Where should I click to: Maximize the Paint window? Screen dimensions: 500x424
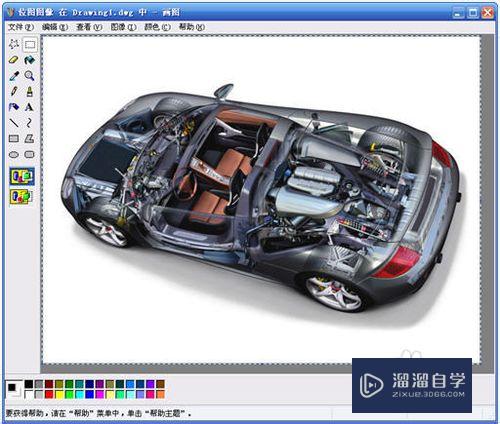(x=473, y=13)
